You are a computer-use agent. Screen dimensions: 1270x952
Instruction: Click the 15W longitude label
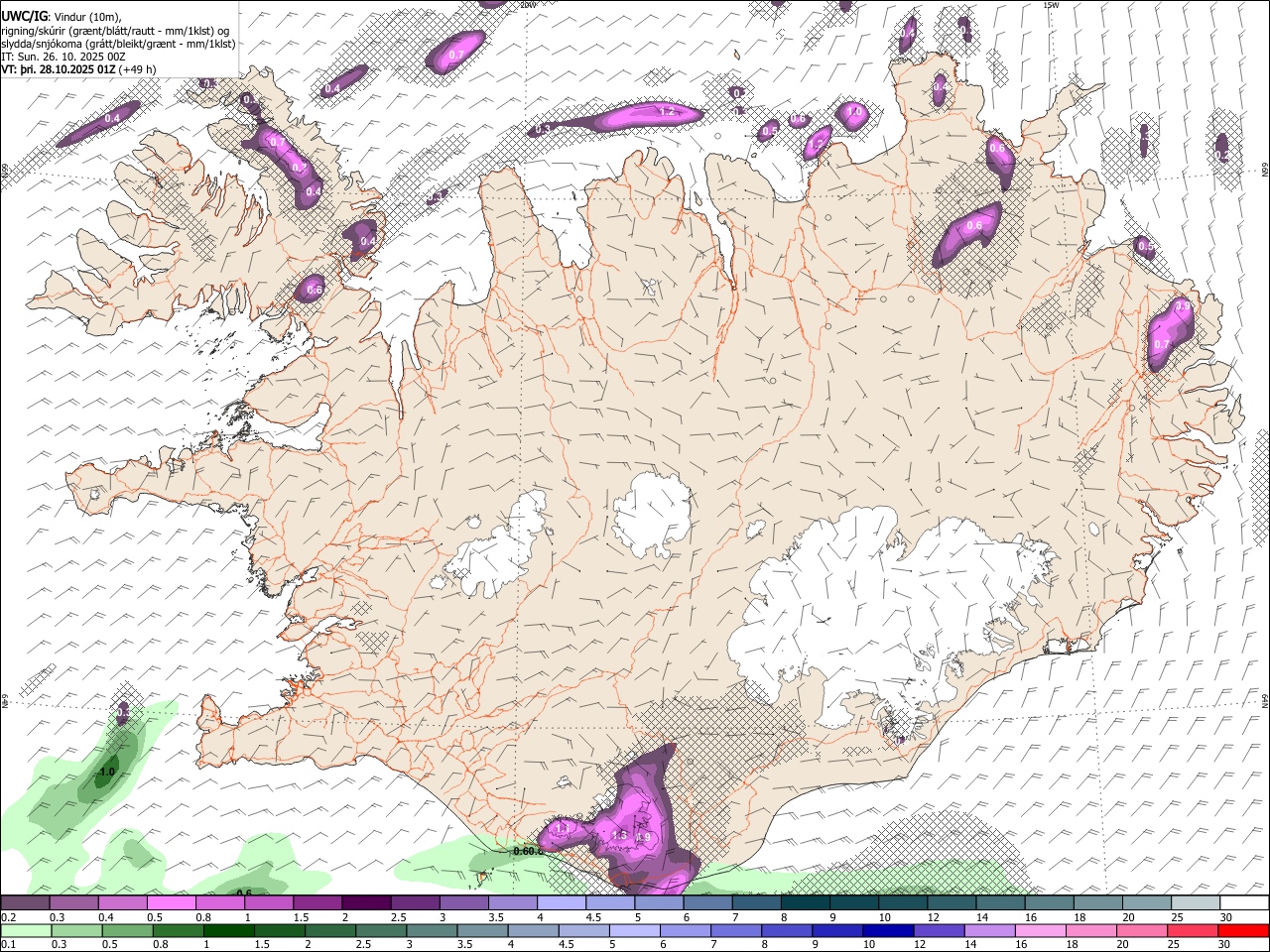click(1052, 5)
